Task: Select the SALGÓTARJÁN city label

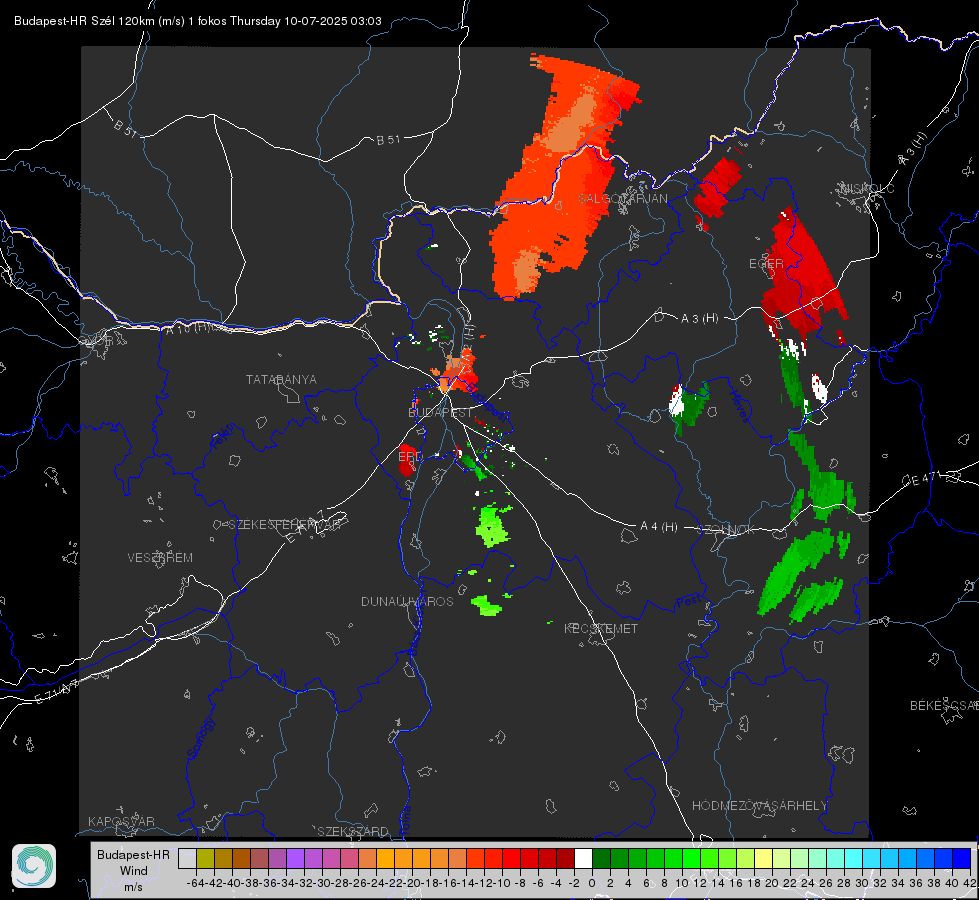Action: click(622, 199)
